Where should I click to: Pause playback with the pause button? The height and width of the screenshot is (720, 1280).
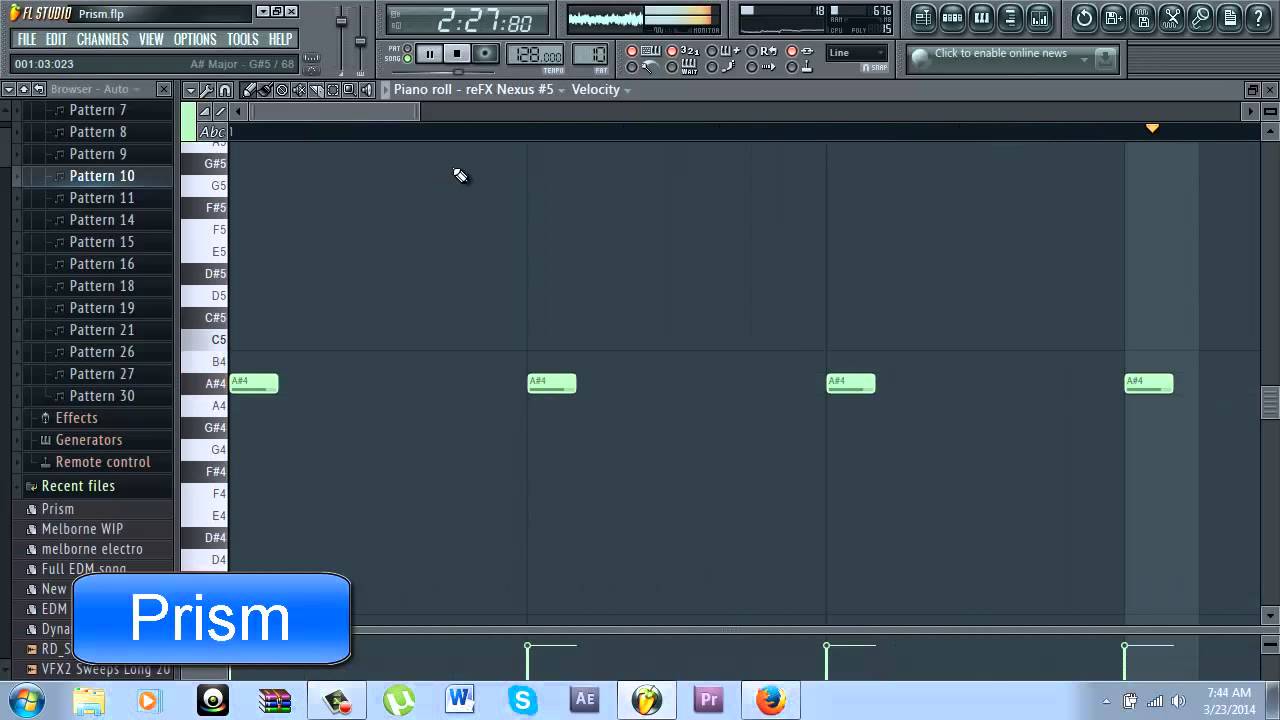[x=429, y=53]
